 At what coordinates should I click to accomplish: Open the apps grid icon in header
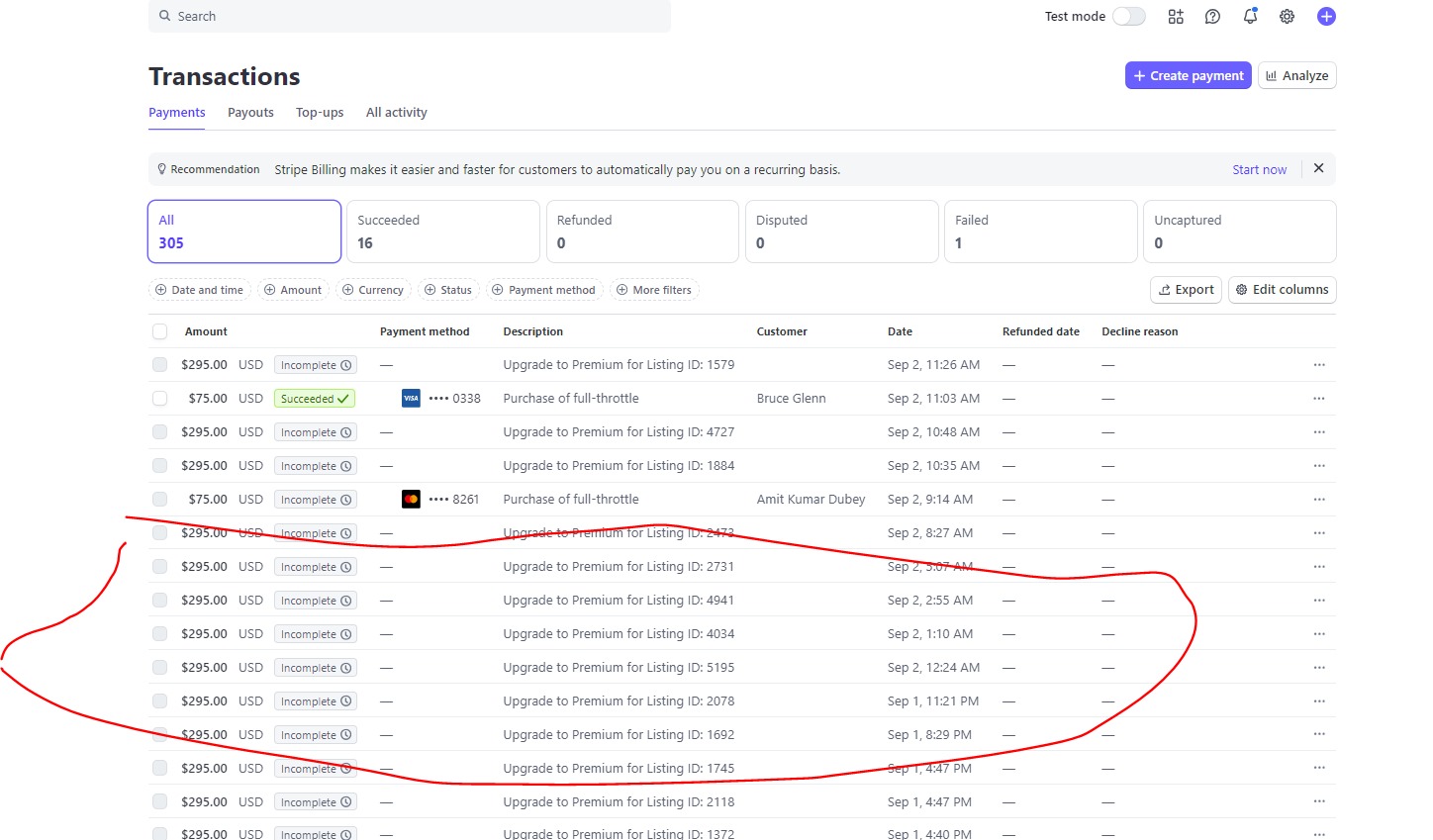[x=1176, y=17]
